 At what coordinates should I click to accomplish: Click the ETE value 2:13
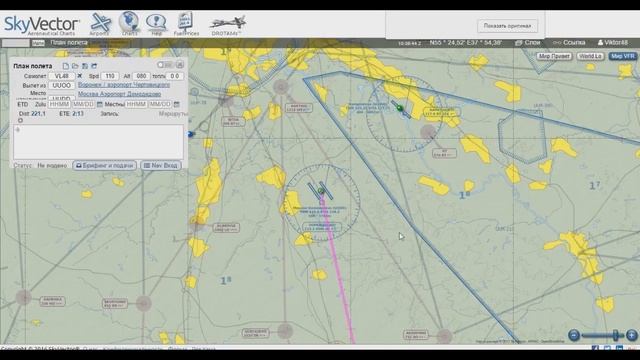pos(78,114)
